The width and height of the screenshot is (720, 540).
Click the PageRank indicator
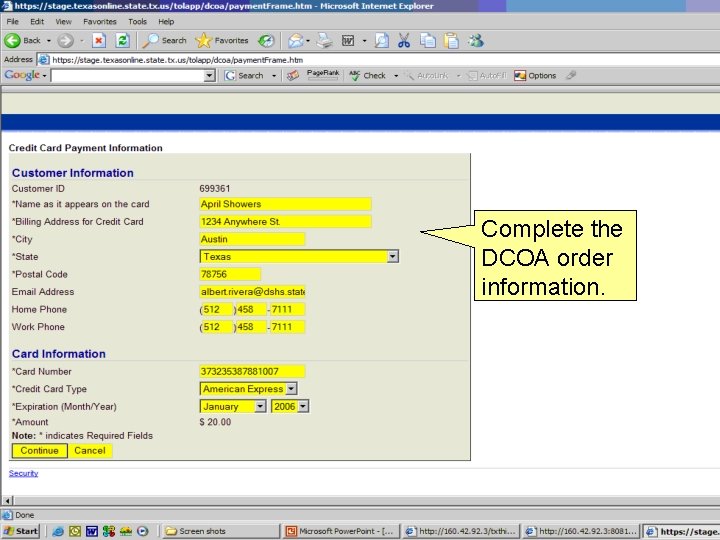323,75
